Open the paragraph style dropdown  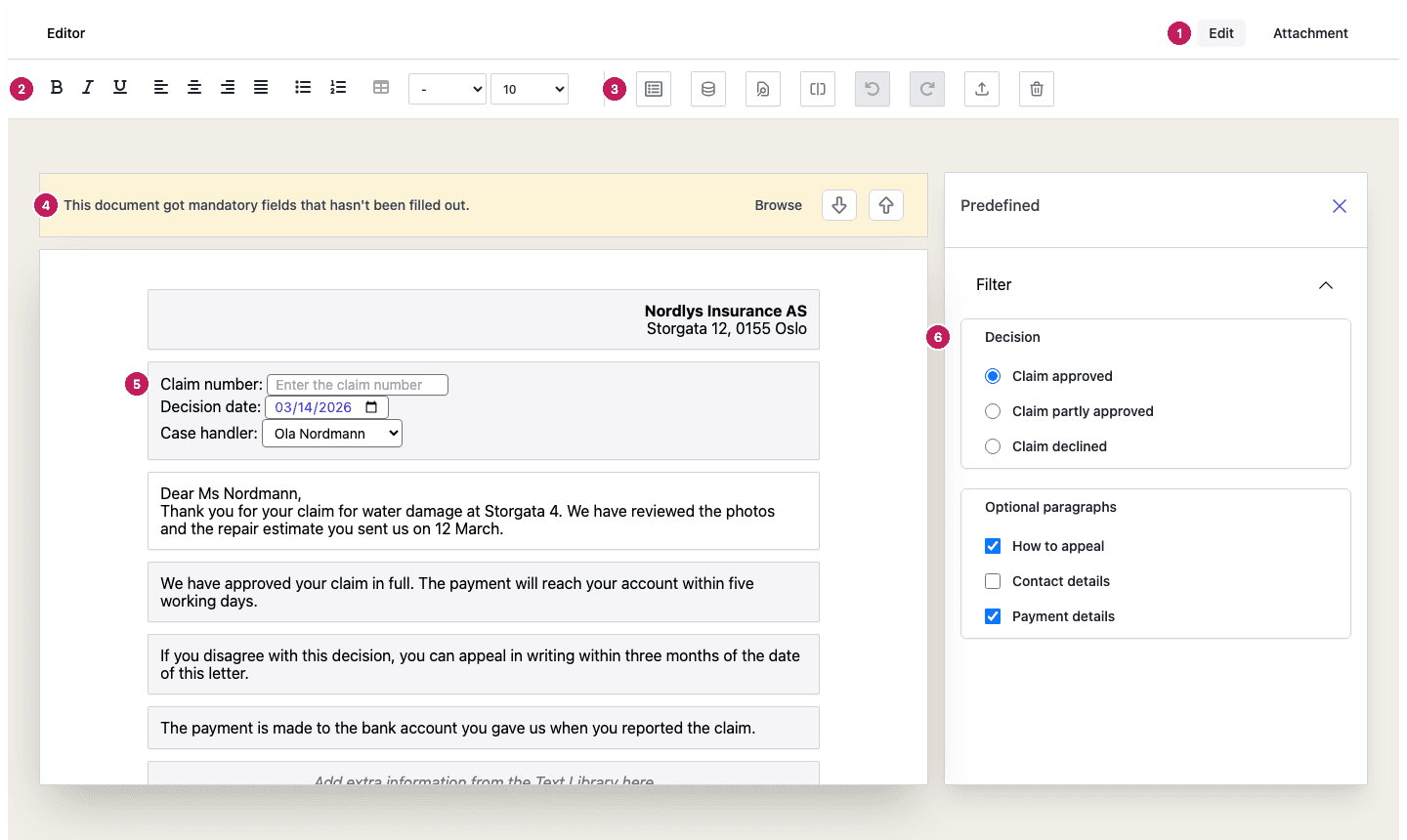pyautogui.click(x=448, y=89)
